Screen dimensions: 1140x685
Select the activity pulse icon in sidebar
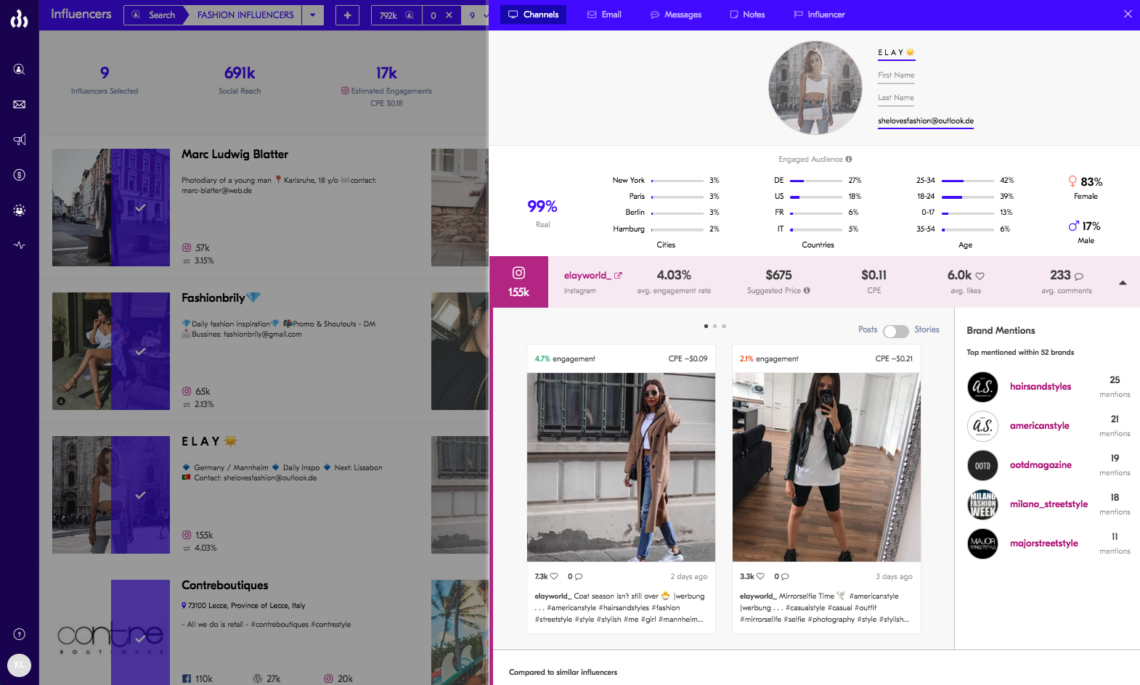(18, 244)
